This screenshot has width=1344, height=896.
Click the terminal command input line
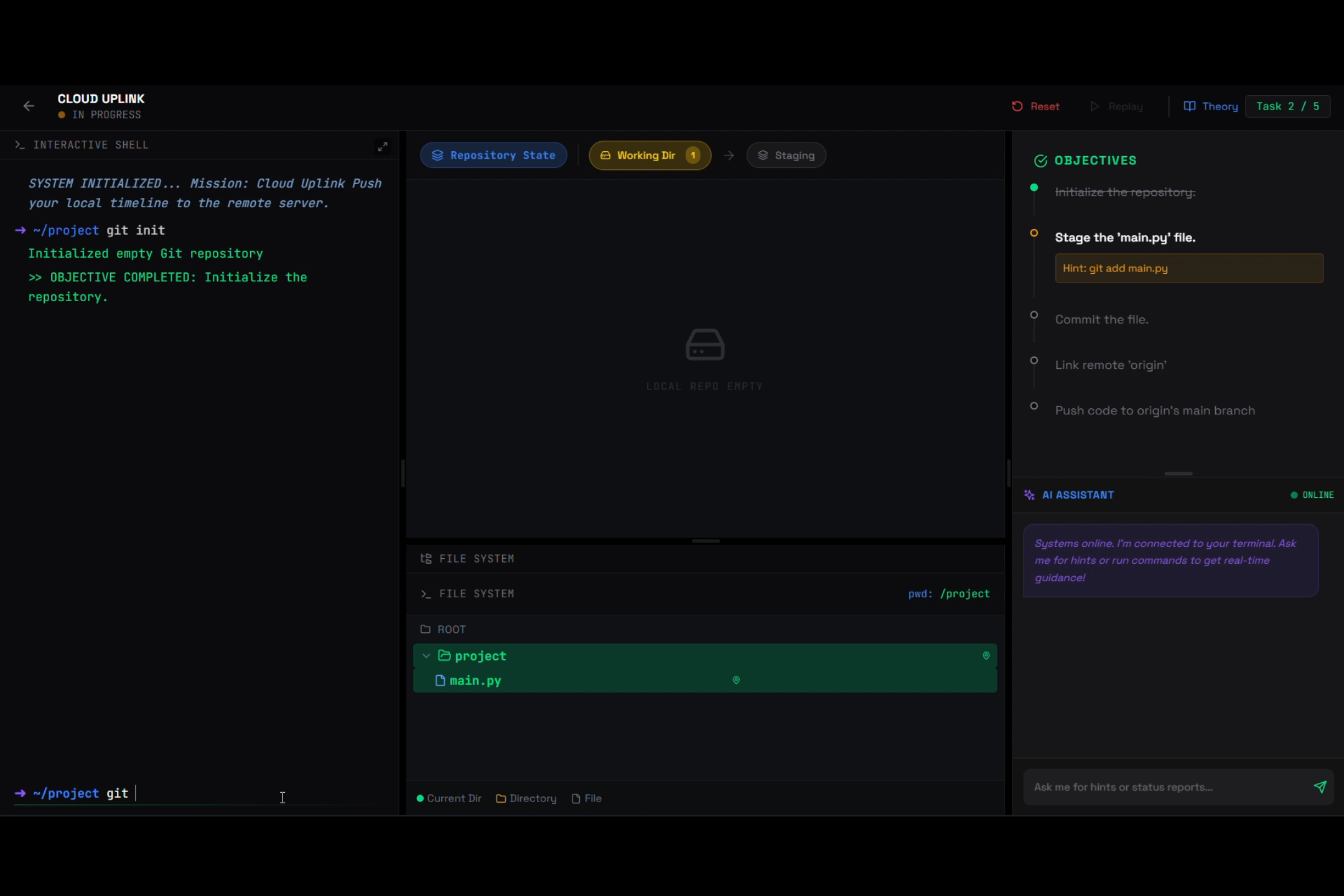coord(249,793)
